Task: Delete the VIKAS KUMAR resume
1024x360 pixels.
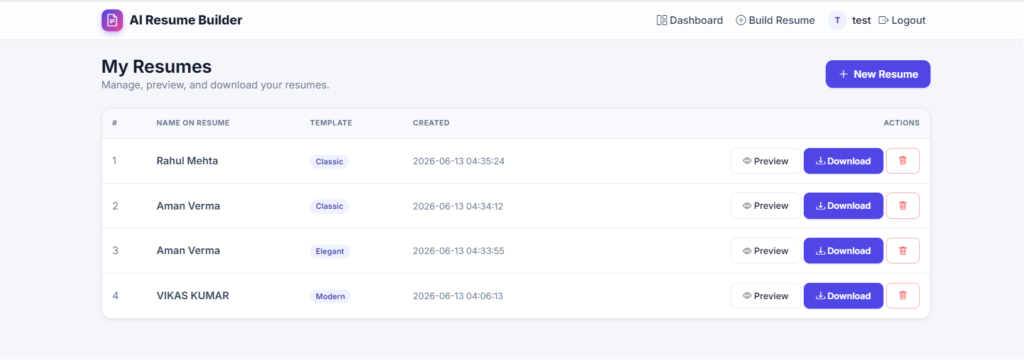Action: (x=903, y=296)
